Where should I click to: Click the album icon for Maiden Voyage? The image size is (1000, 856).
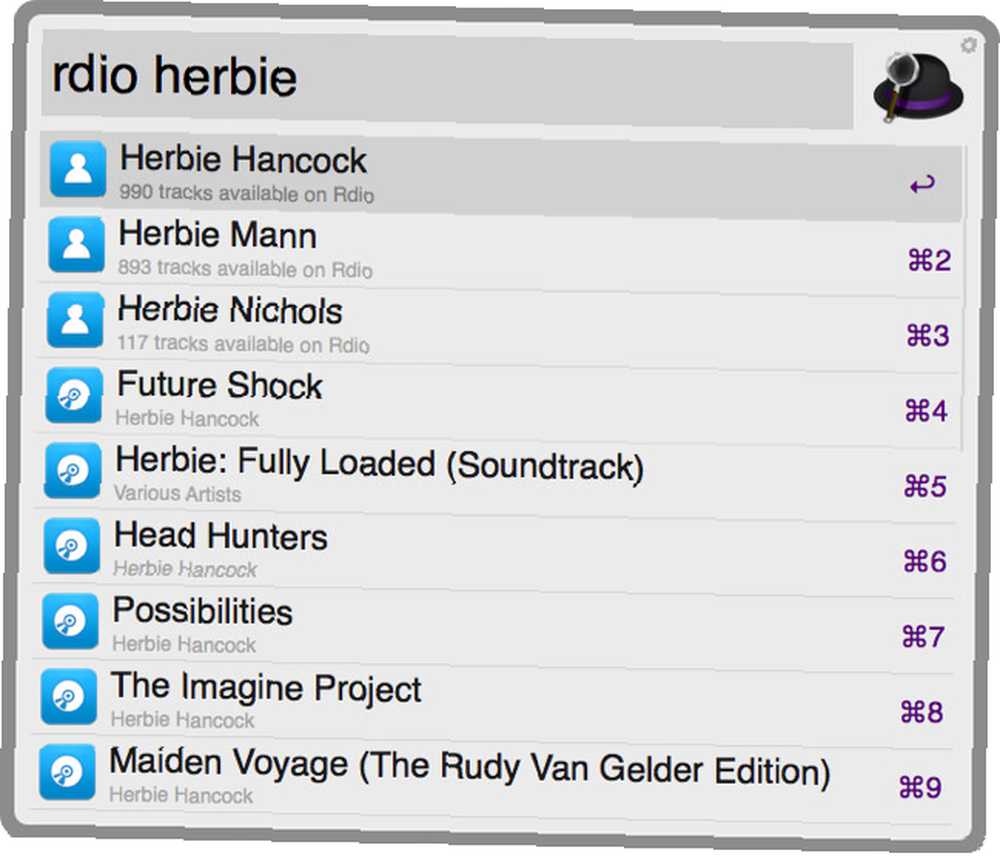tap(67, 772)
